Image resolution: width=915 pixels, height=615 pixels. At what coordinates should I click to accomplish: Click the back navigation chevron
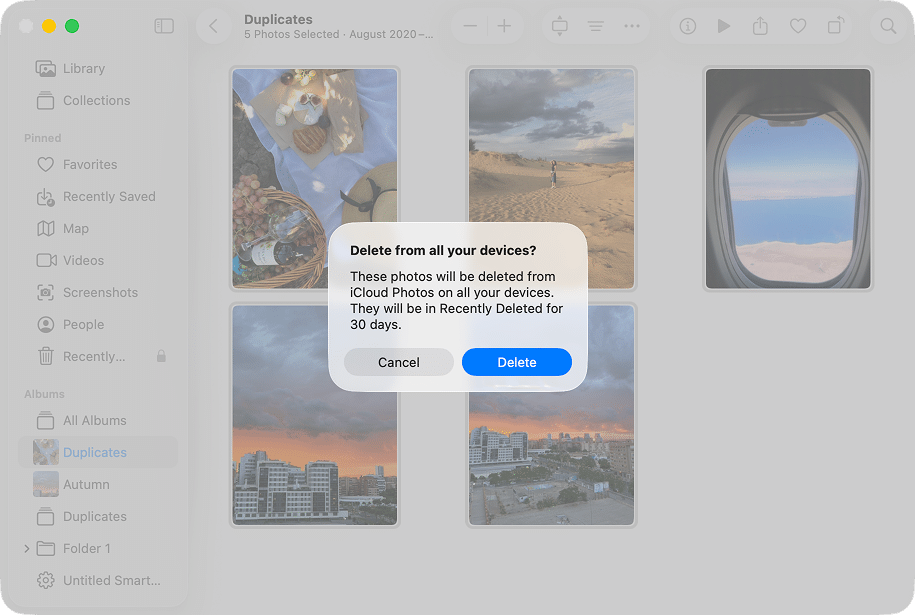click(x=213, y=26)
